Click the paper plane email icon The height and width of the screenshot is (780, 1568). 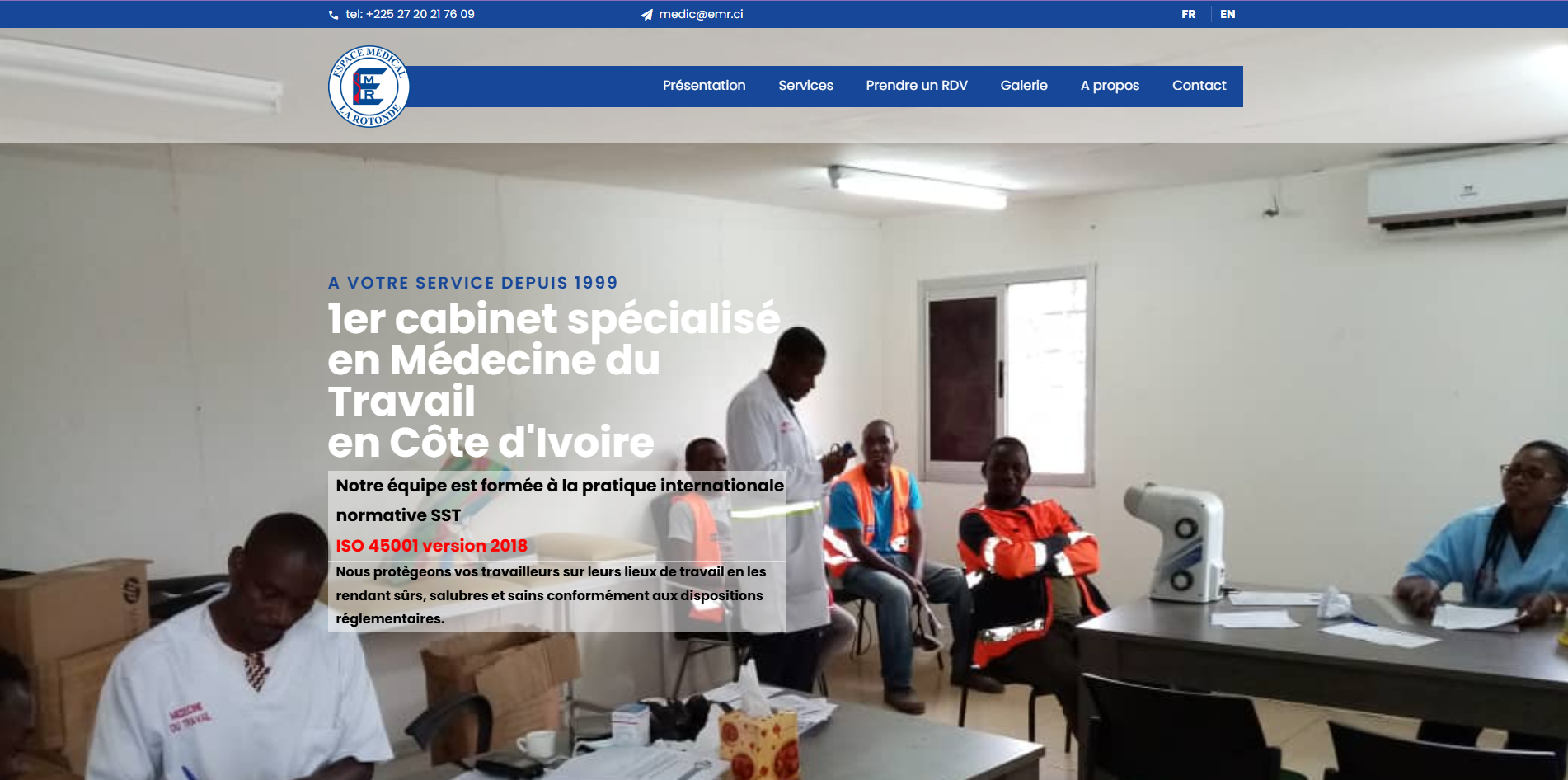[x=647, y=15]
